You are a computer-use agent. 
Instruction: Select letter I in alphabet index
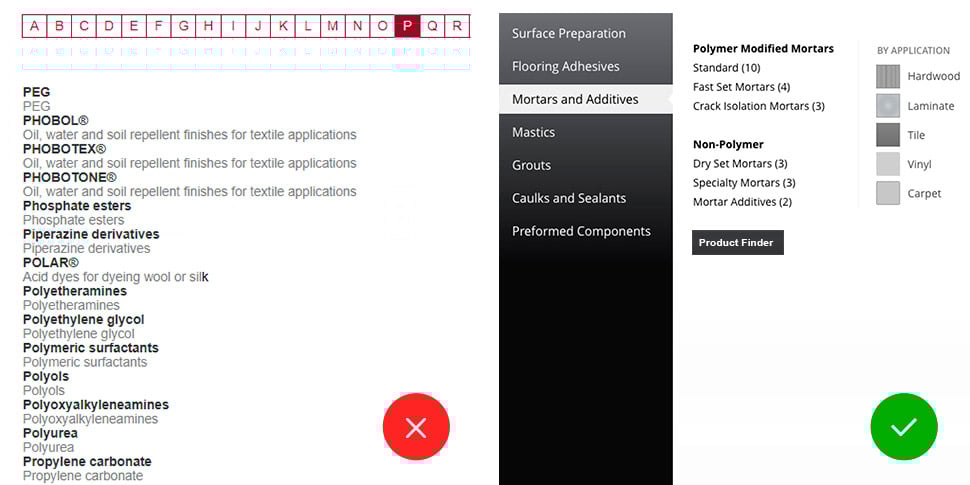[233, 26]
